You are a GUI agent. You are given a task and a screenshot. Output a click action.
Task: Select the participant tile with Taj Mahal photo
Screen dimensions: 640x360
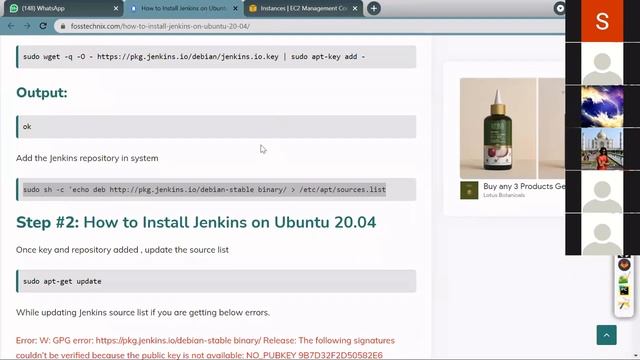click(x=602, y=149)
